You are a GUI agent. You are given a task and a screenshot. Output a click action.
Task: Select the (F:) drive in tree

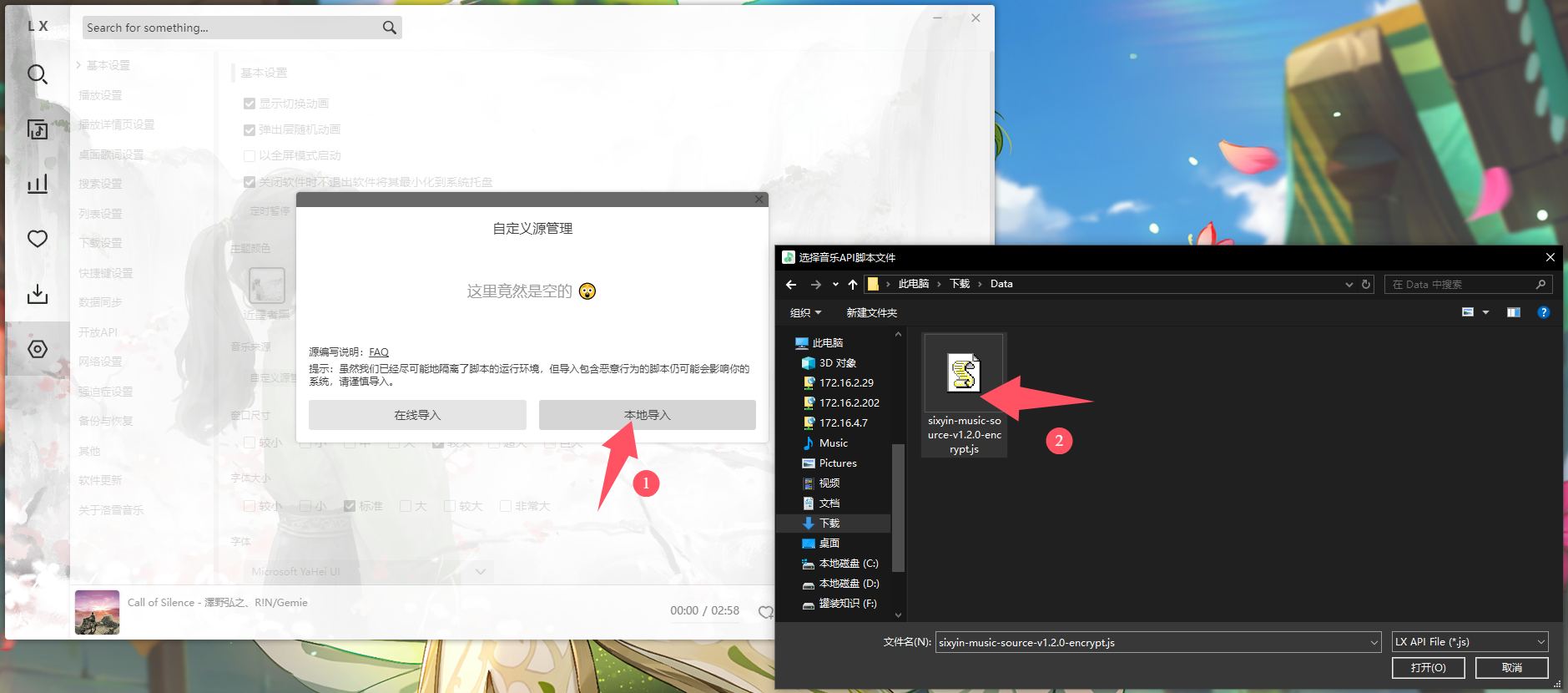(x=847, y=604)
